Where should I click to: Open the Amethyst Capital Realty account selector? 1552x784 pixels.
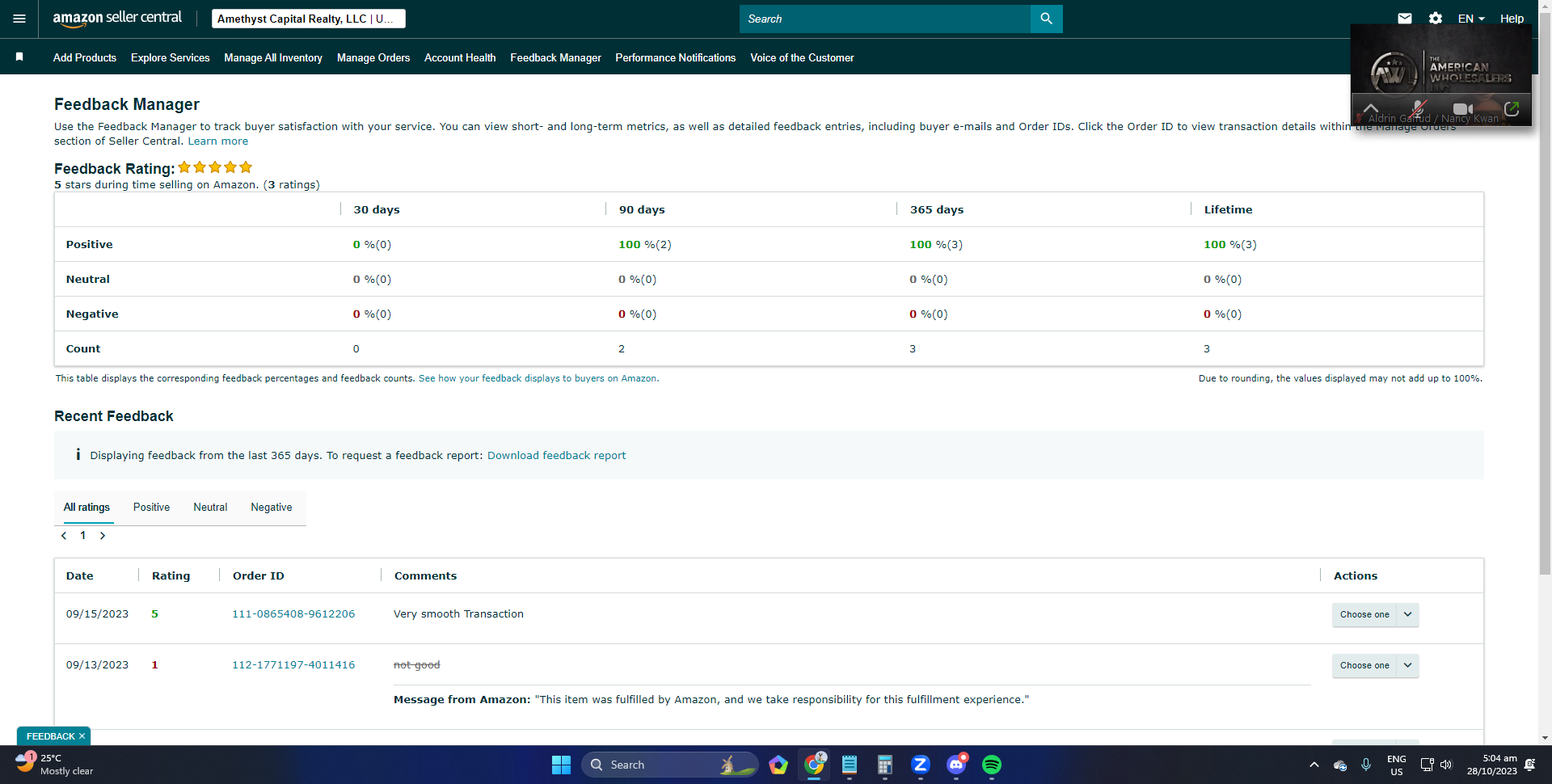pos(308,19)
